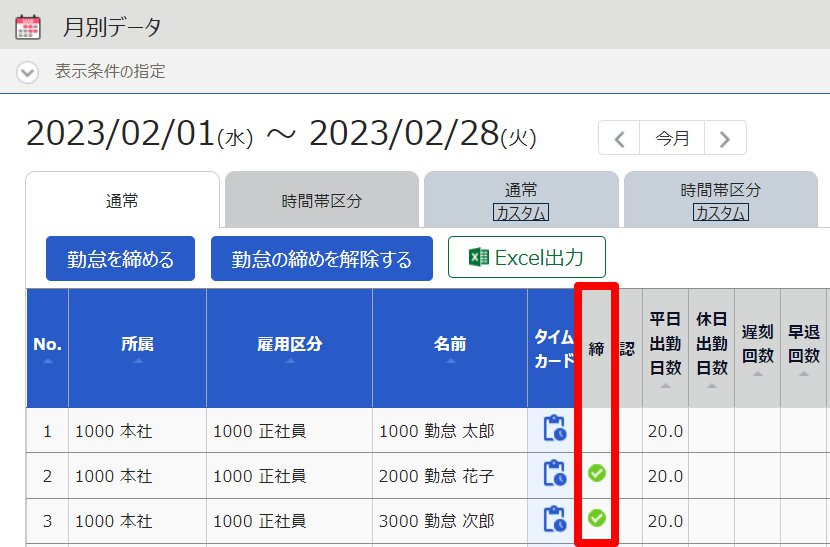This screenshot has height=547, width=830.
Task: Click 1000 正社員 in row 2
Action: [x=259, y=476]
